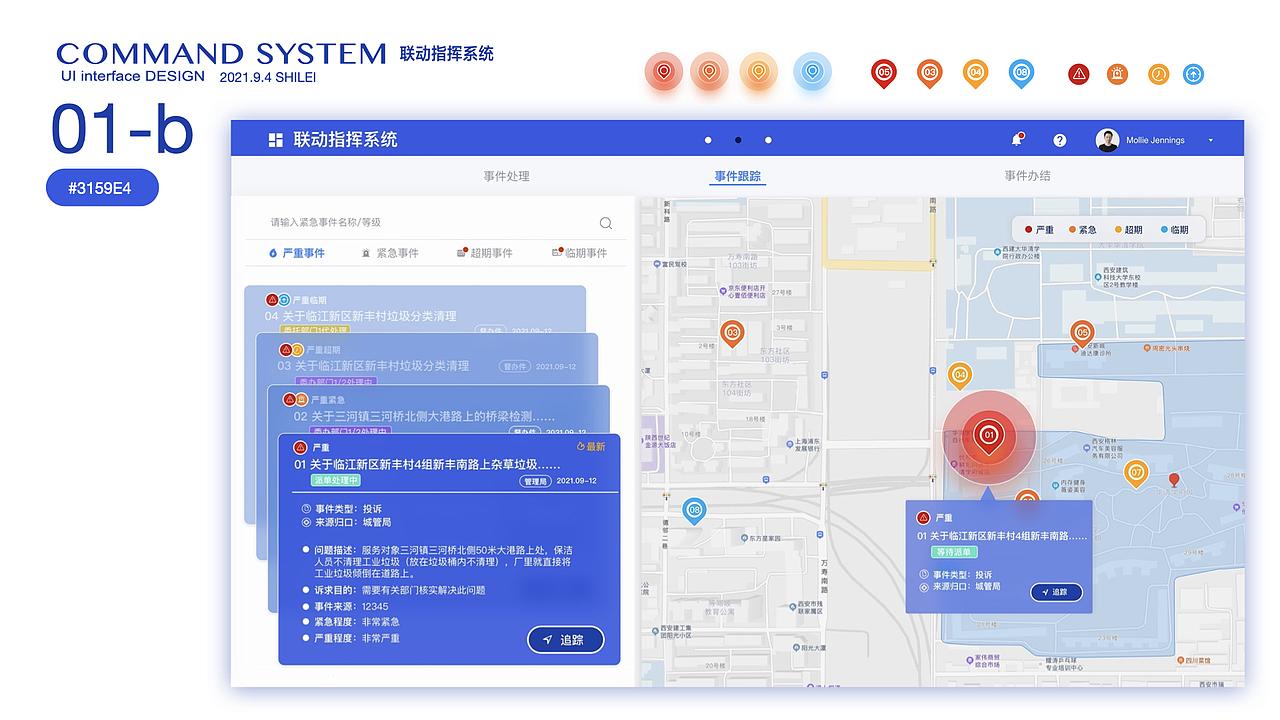Select blue map pin 08 on the map
1280x720 pixels.
click(694, 512)
